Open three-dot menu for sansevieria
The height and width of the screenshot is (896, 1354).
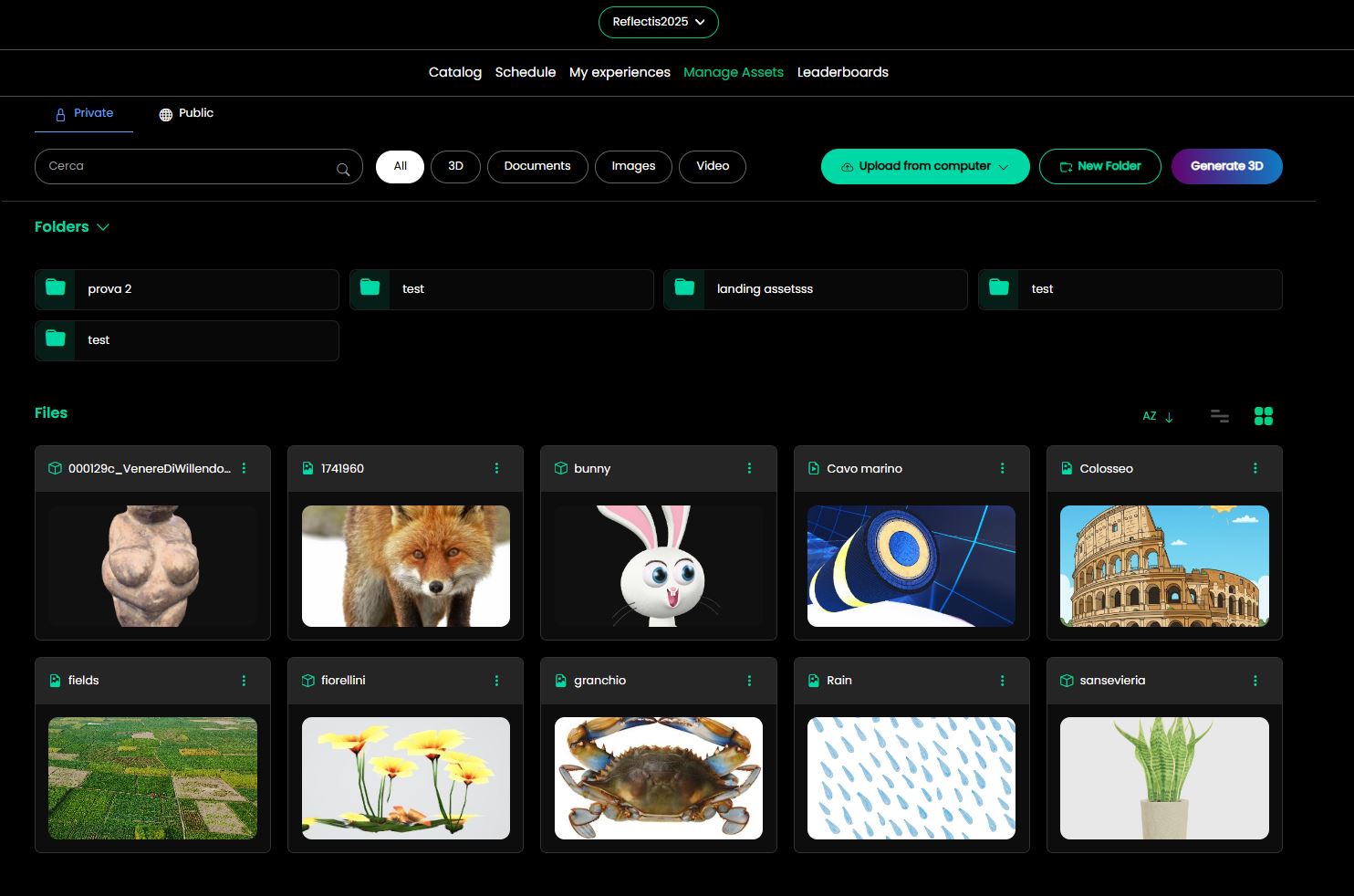tap(1255, 681)
